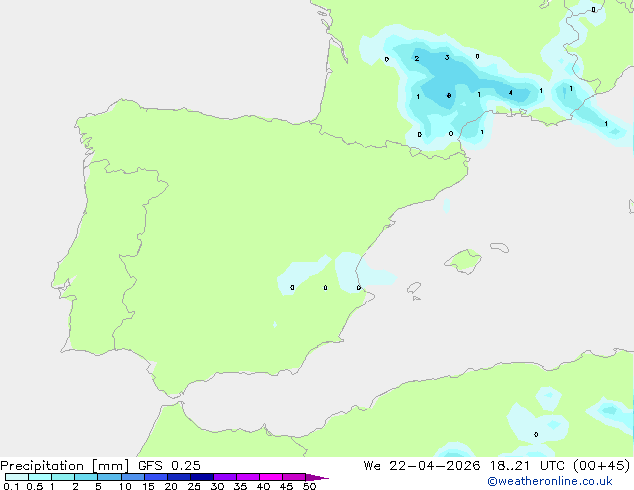Click the legend value '35'
This screenshot has width=634, height=490.
tap(240, 486)
